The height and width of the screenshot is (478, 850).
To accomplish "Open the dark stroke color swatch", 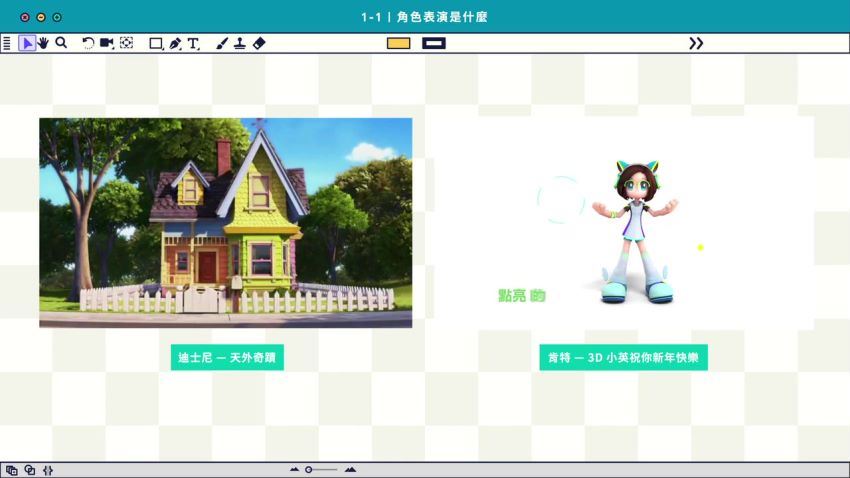I will tap(434, 43).
